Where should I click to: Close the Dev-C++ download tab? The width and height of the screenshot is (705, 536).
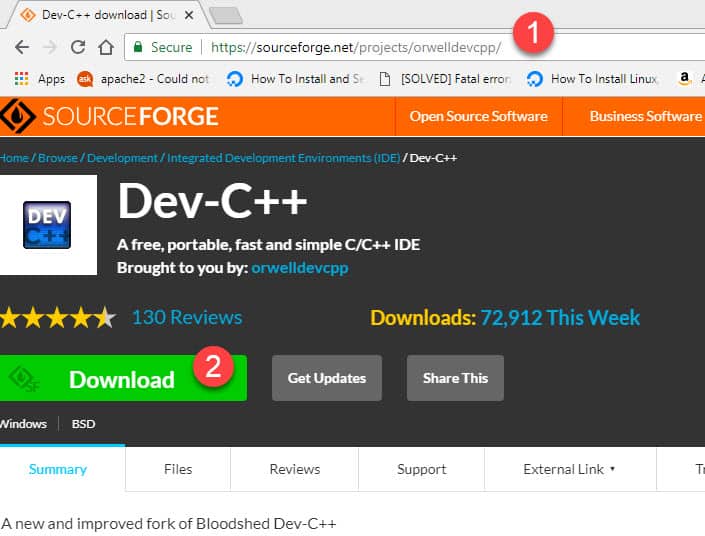pos(189,15)
